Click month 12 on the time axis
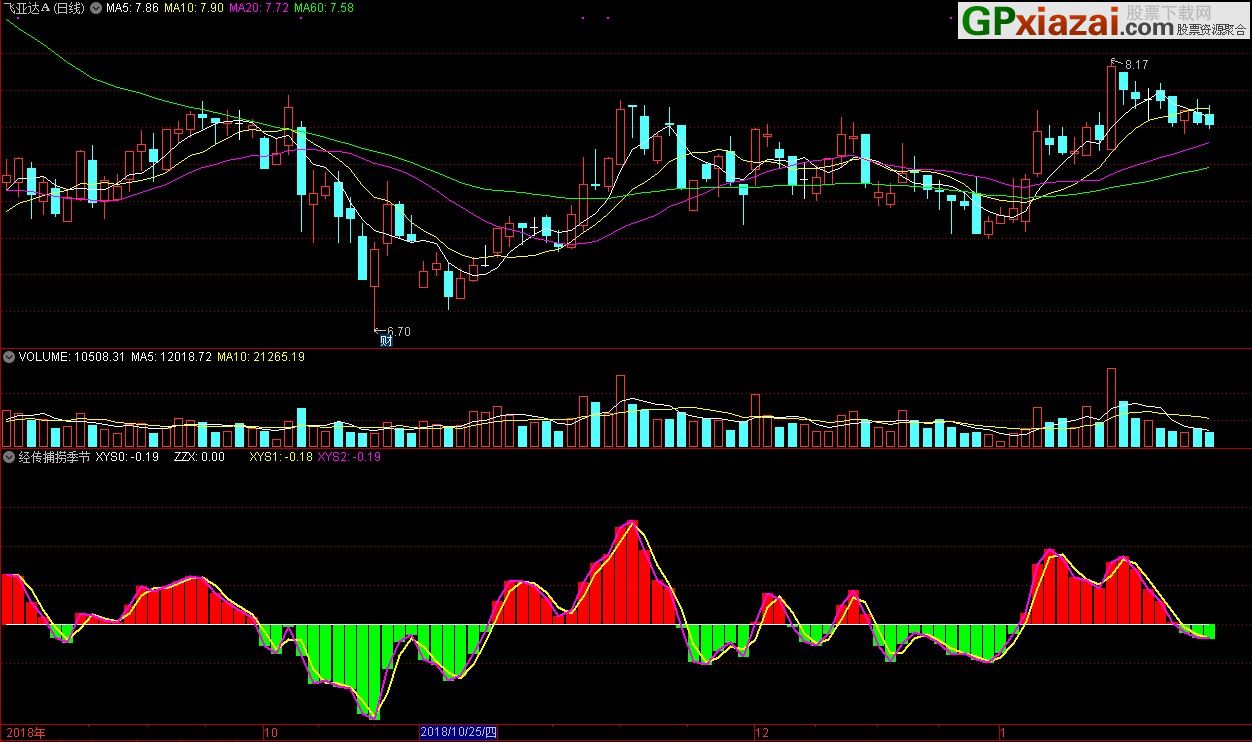The height and width of the screenshot is (742, 1252). tap(762, 732)
